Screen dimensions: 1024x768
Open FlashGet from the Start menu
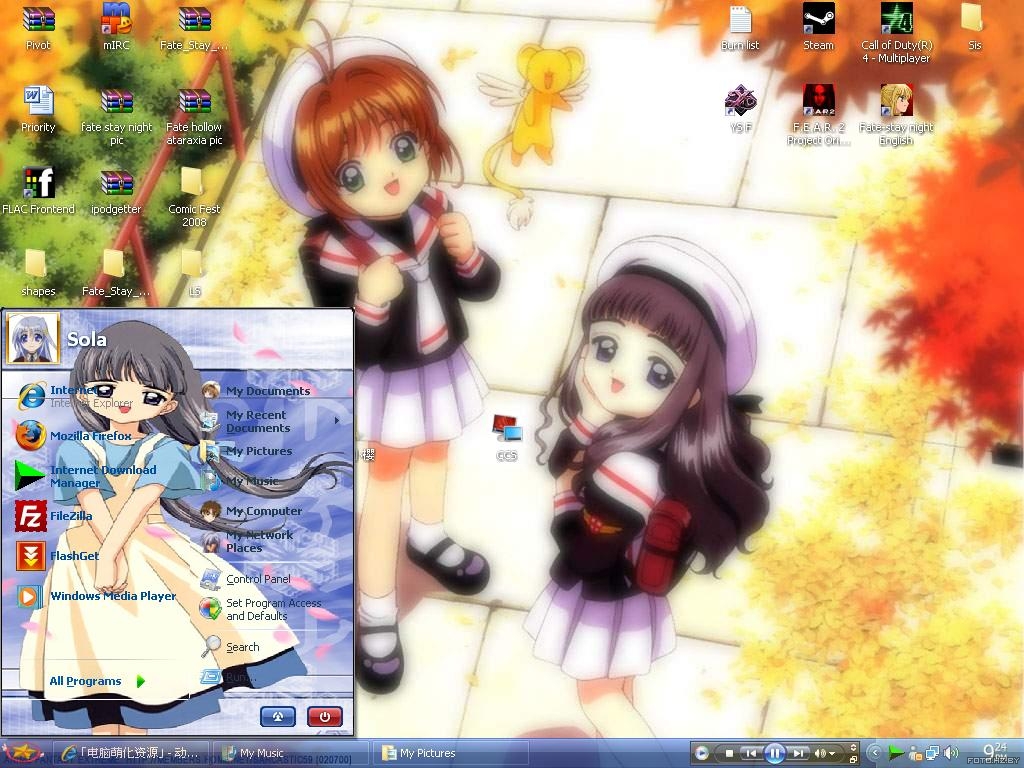(x=57, y=556)
